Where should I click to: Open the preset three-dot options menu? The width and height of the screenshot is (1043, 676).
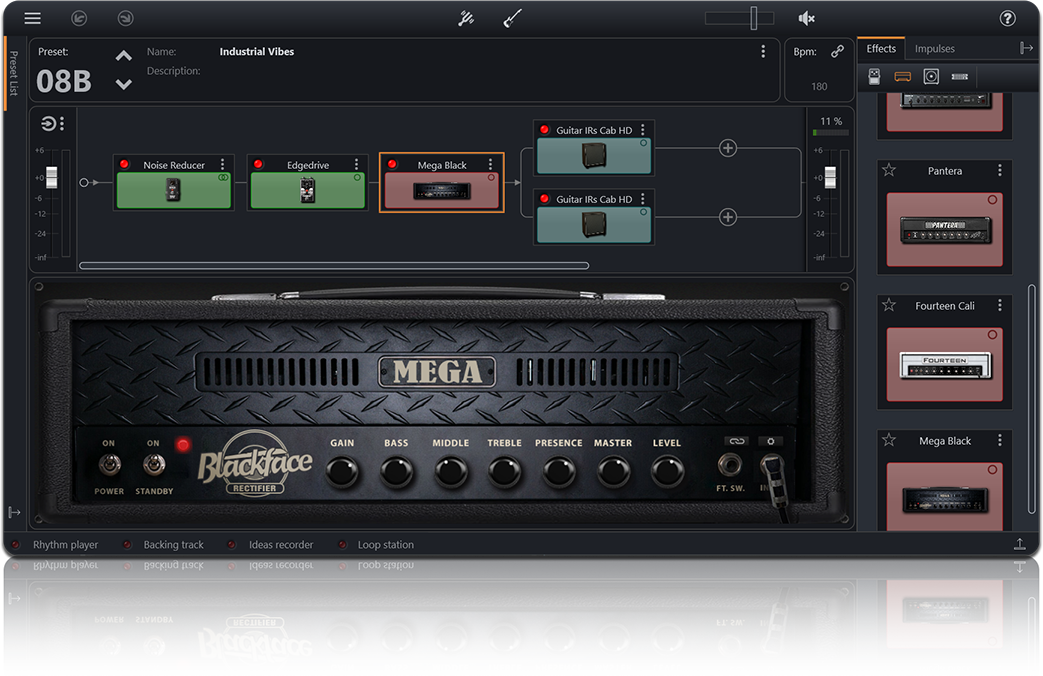pos(763,52)
